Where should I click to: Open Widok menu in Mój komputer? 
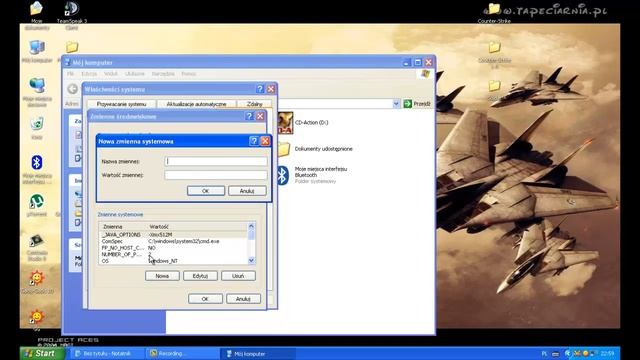[111, 74]
